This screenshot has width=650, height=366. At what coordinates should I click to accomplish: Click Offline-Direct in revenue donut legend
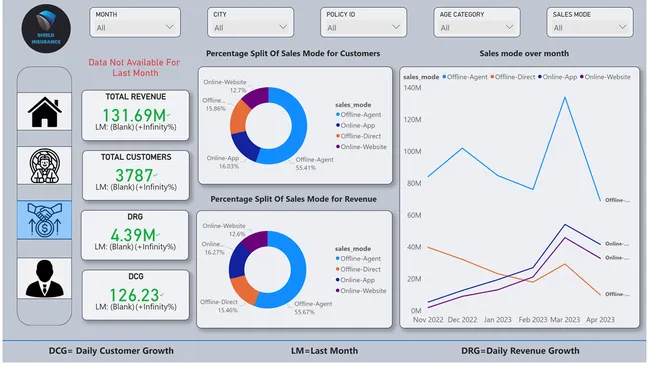click(358, 269)
